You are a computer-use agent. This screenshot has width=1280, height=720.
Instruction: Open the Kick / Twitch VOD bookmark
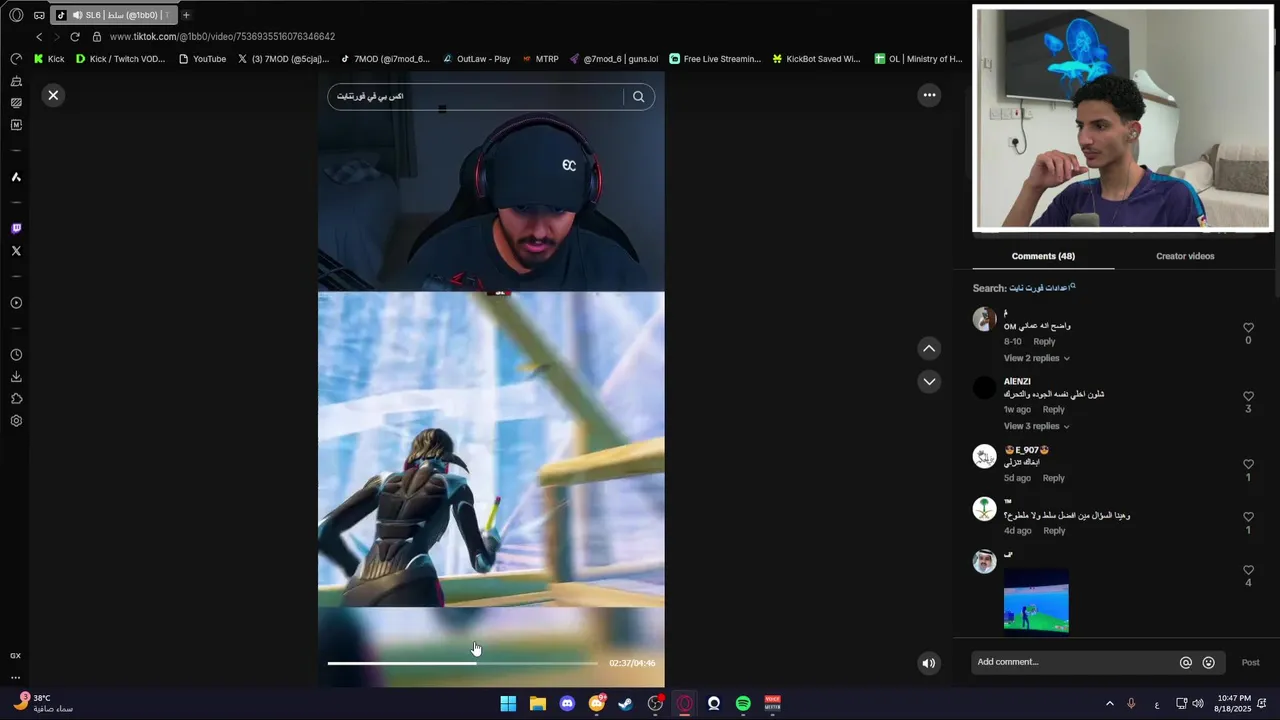click(x=120, y=59)
